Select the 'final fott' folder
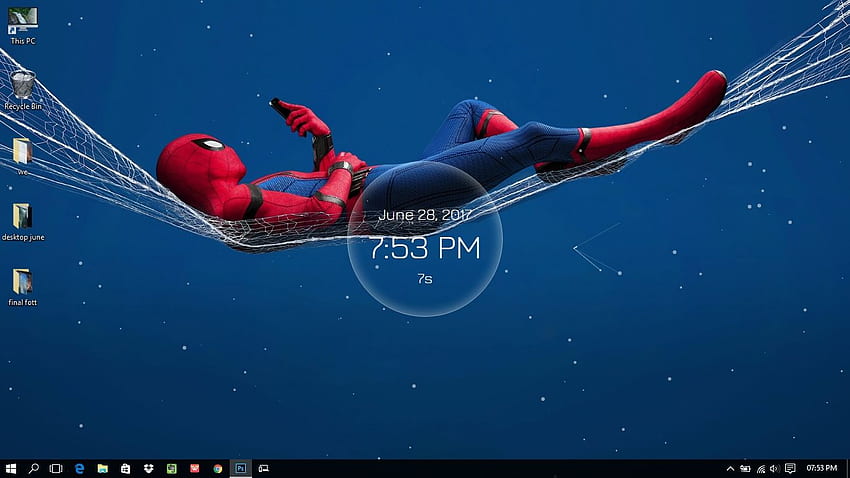 [x=23, y=287]
